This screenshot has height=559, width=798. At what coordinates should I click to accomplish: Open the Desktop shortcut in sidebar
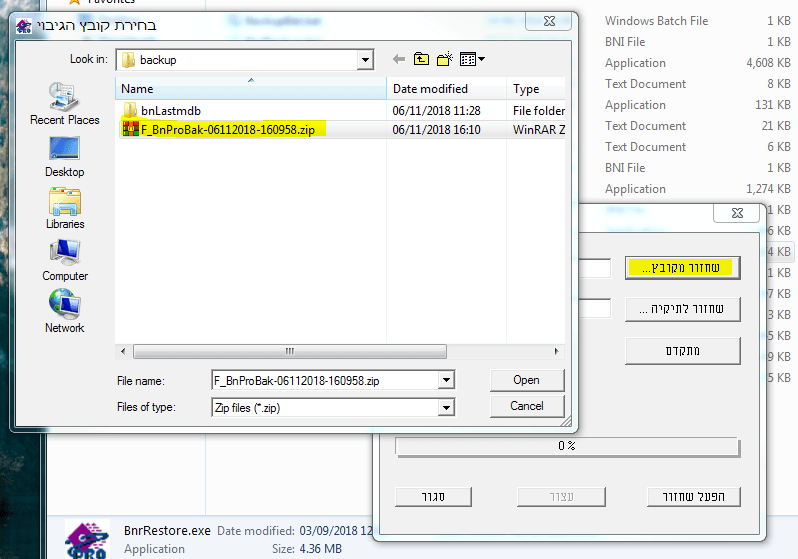(64, 154)
